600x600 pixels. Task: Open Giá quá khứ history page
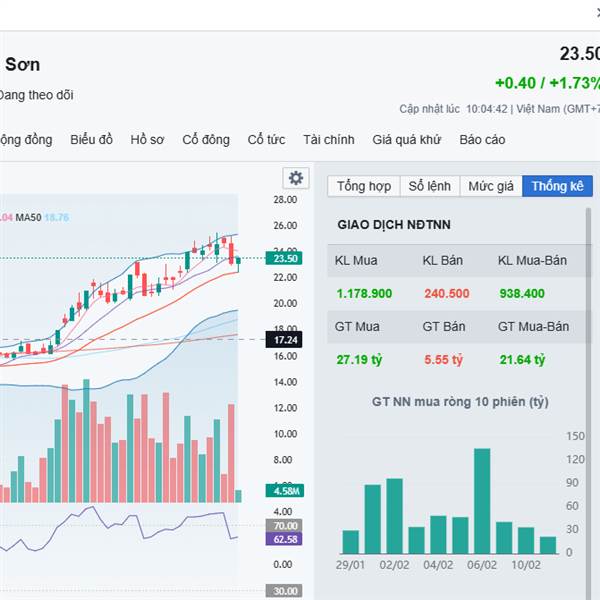pyautogui.click(x=406, y=140)
